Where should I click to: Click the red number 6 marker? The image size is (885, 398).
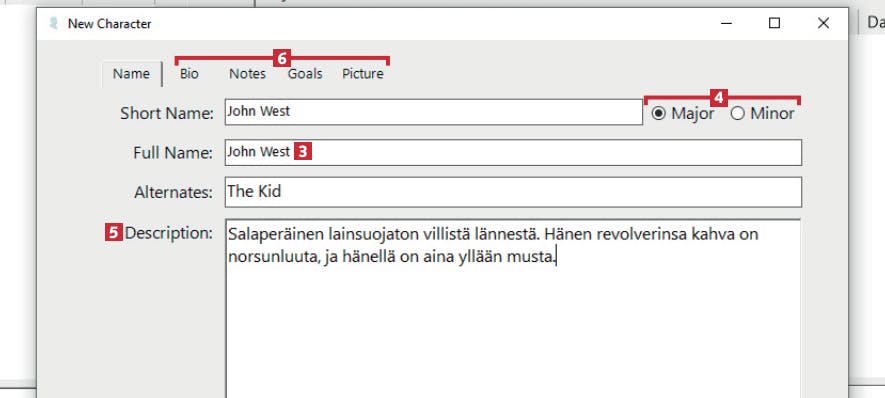pos(282,58)
